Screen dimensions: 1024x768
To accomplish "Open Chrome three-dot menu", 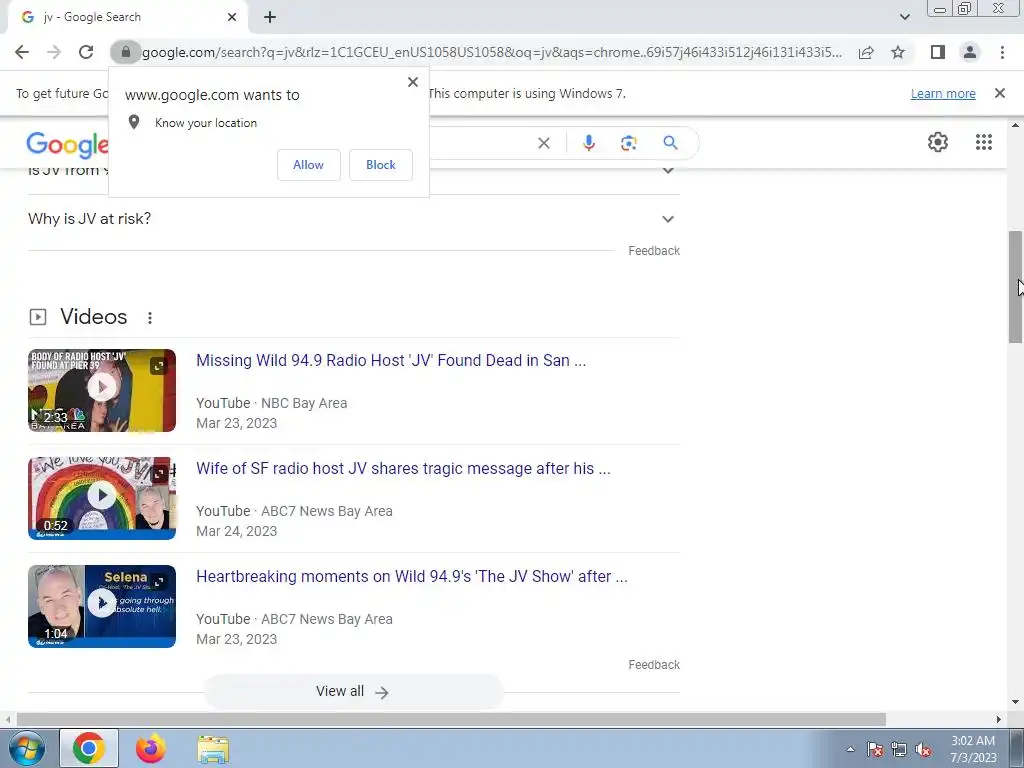I will 1002,52.
